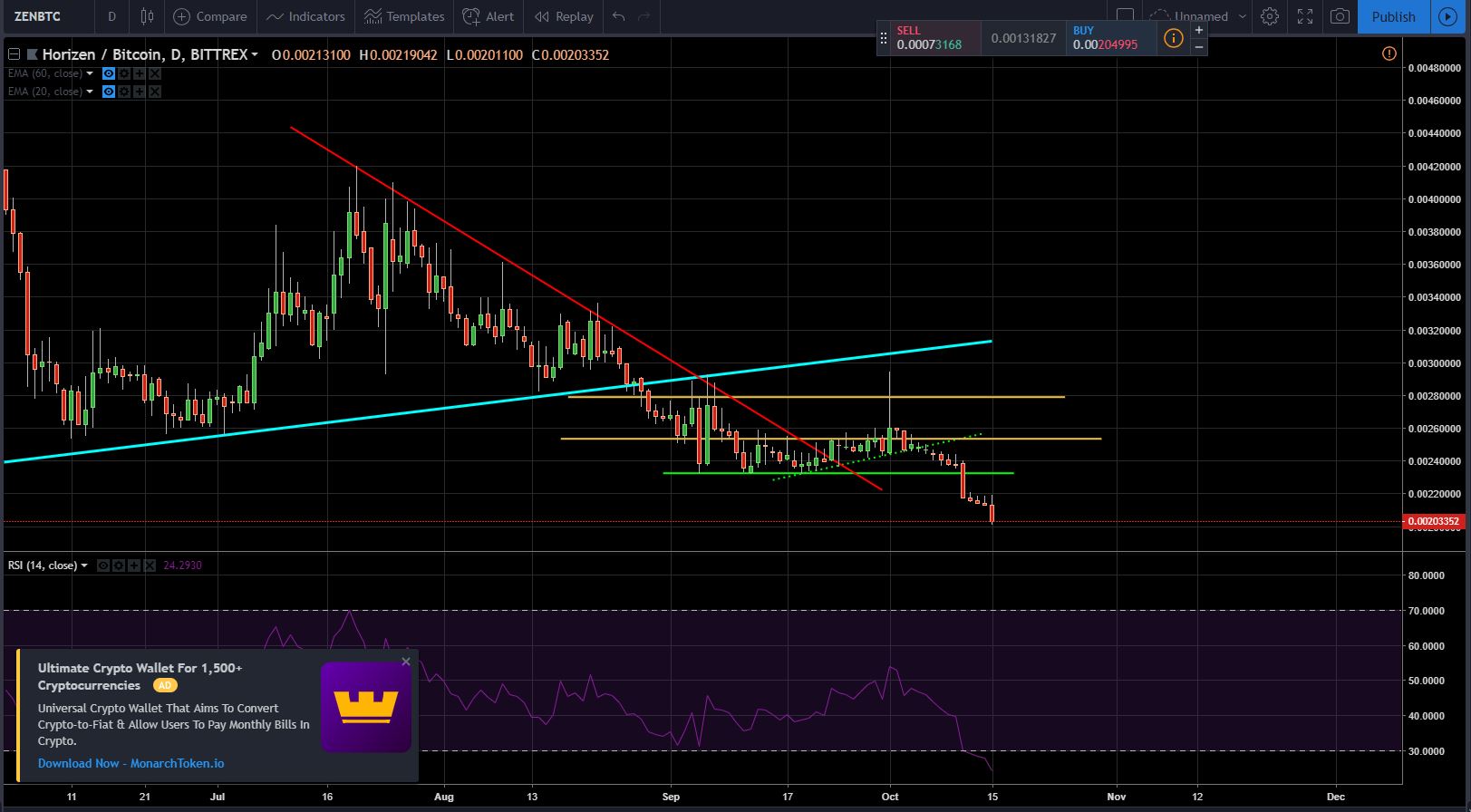This screenshot has height=812, width=1471.
Task: Click RSI value 24.2930
Action: pyautogui.click(x=182, y=565)
